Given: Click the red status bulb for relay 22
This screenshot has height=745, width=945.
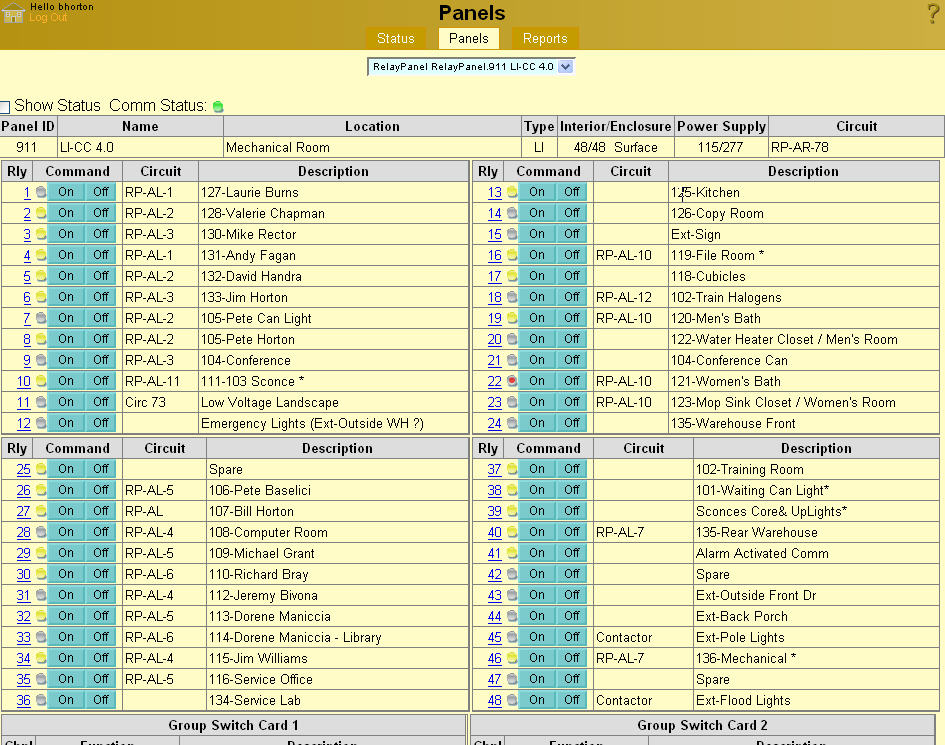Looking at the screenshot, I should click(512, 381).
